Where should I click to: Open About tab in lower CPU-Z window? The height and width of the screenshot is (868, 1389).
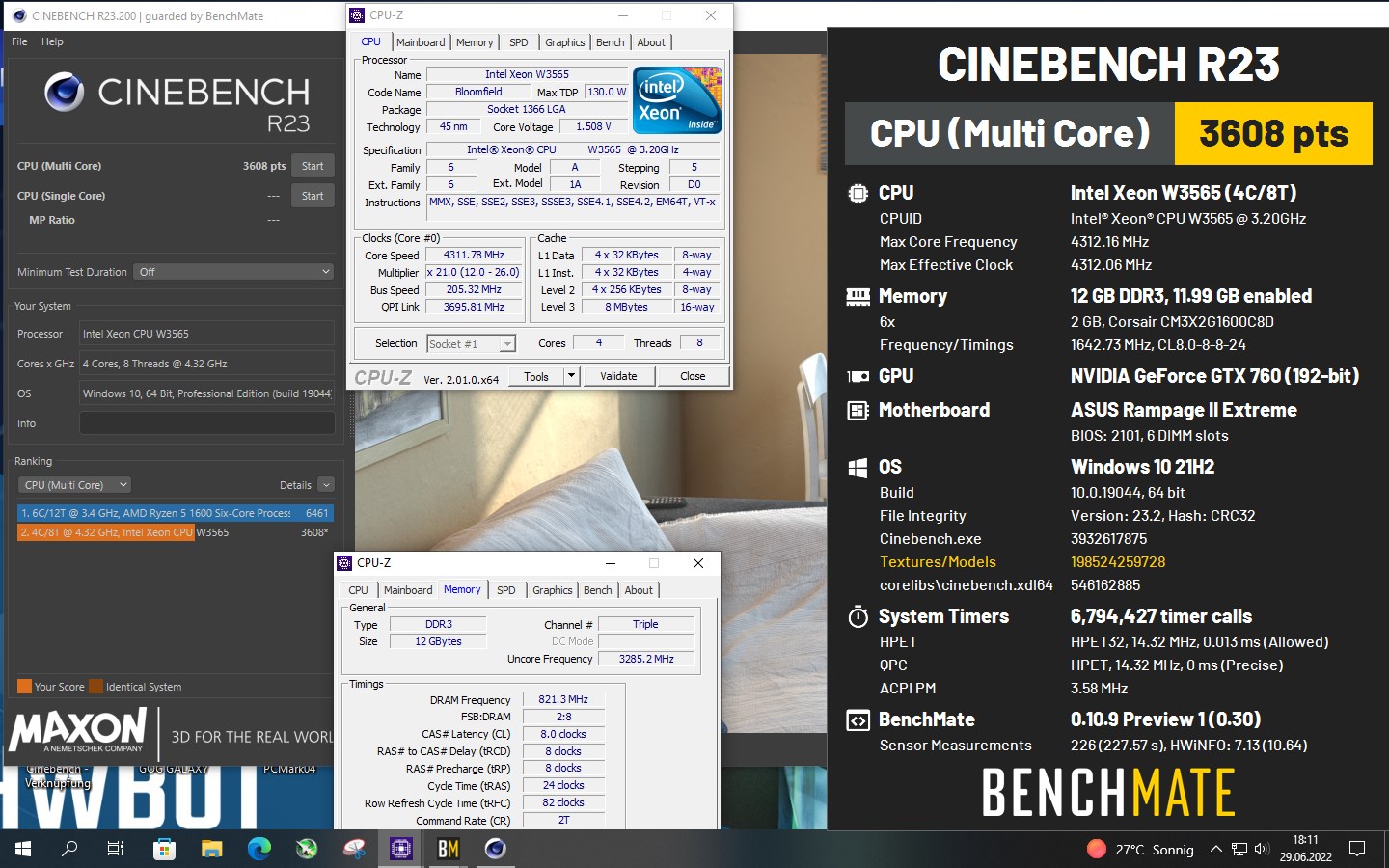point(639,590)
